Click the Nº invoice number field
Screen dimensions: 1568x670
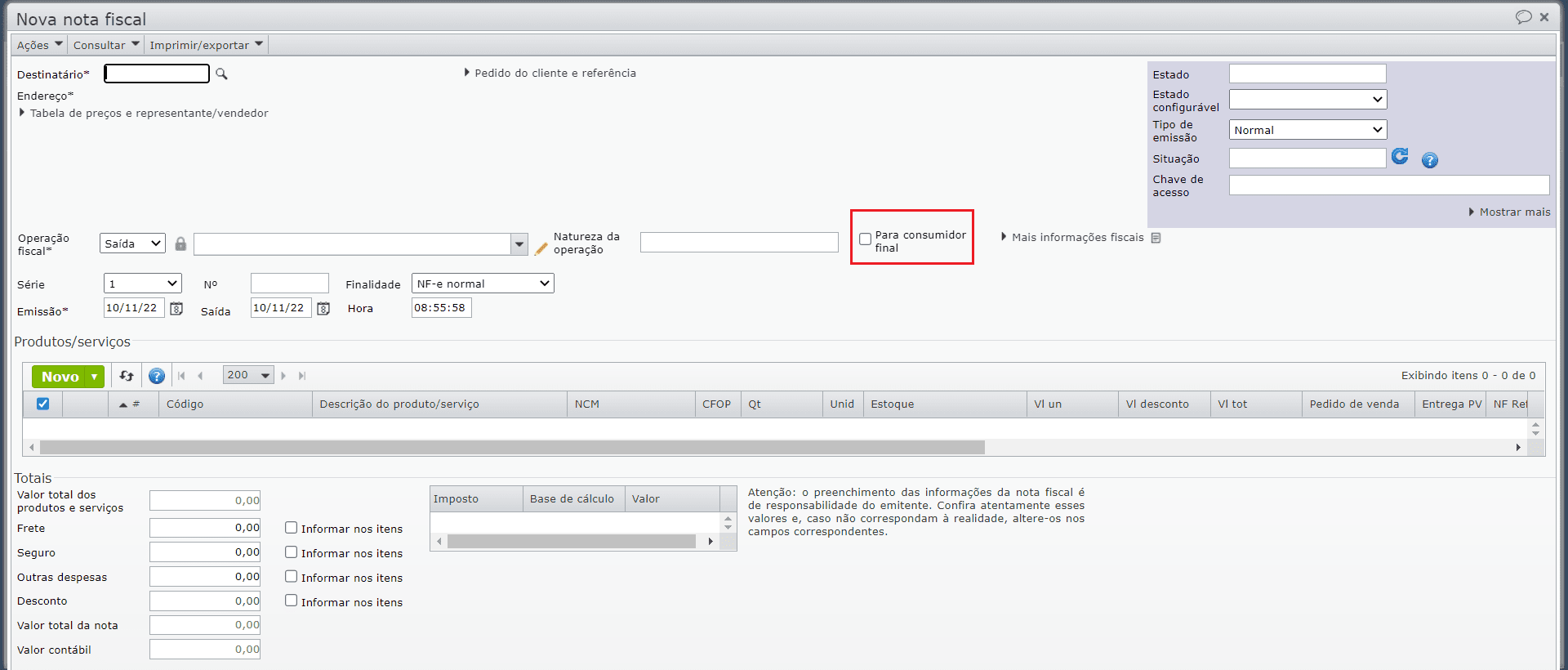290,284
